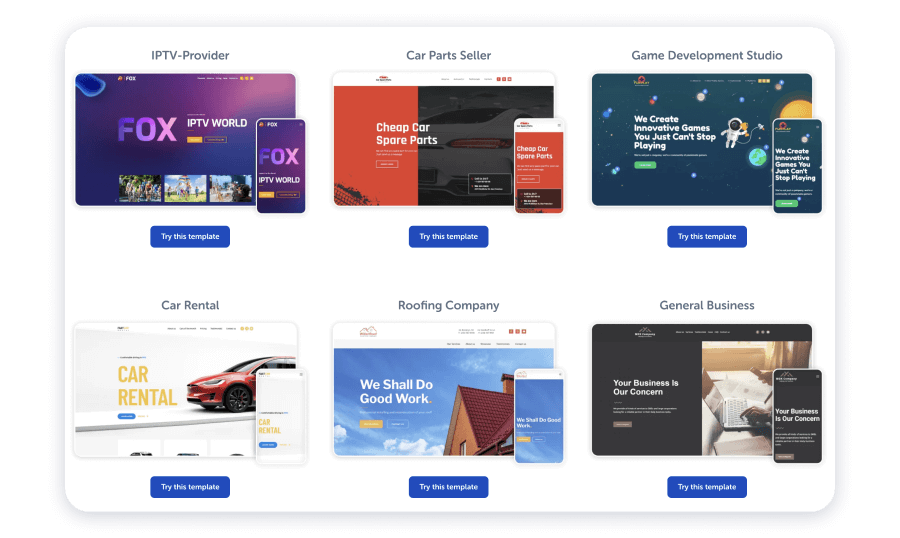Click the Car Rental mobile preview mockup

pos(281,416)
